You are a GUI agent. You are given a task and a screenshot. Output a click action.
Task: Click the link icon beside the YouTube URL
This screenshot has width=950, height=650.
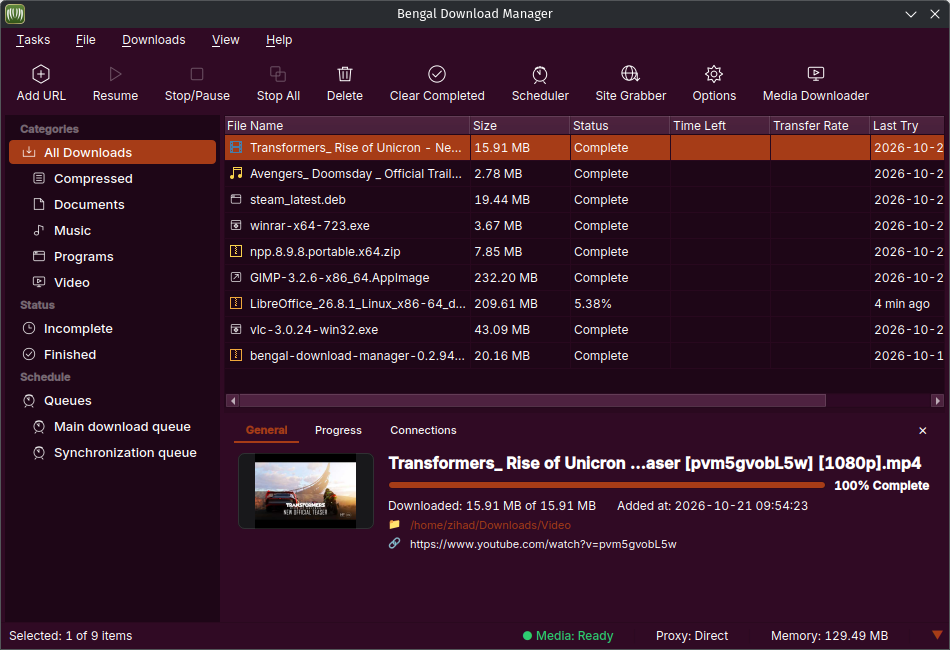pos(394,543)
